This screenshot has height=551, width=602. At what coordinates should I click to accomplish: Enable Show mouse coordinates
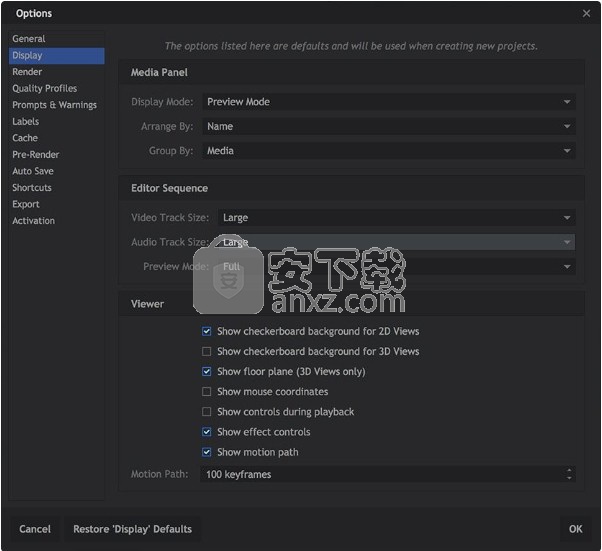click(207, 392)
